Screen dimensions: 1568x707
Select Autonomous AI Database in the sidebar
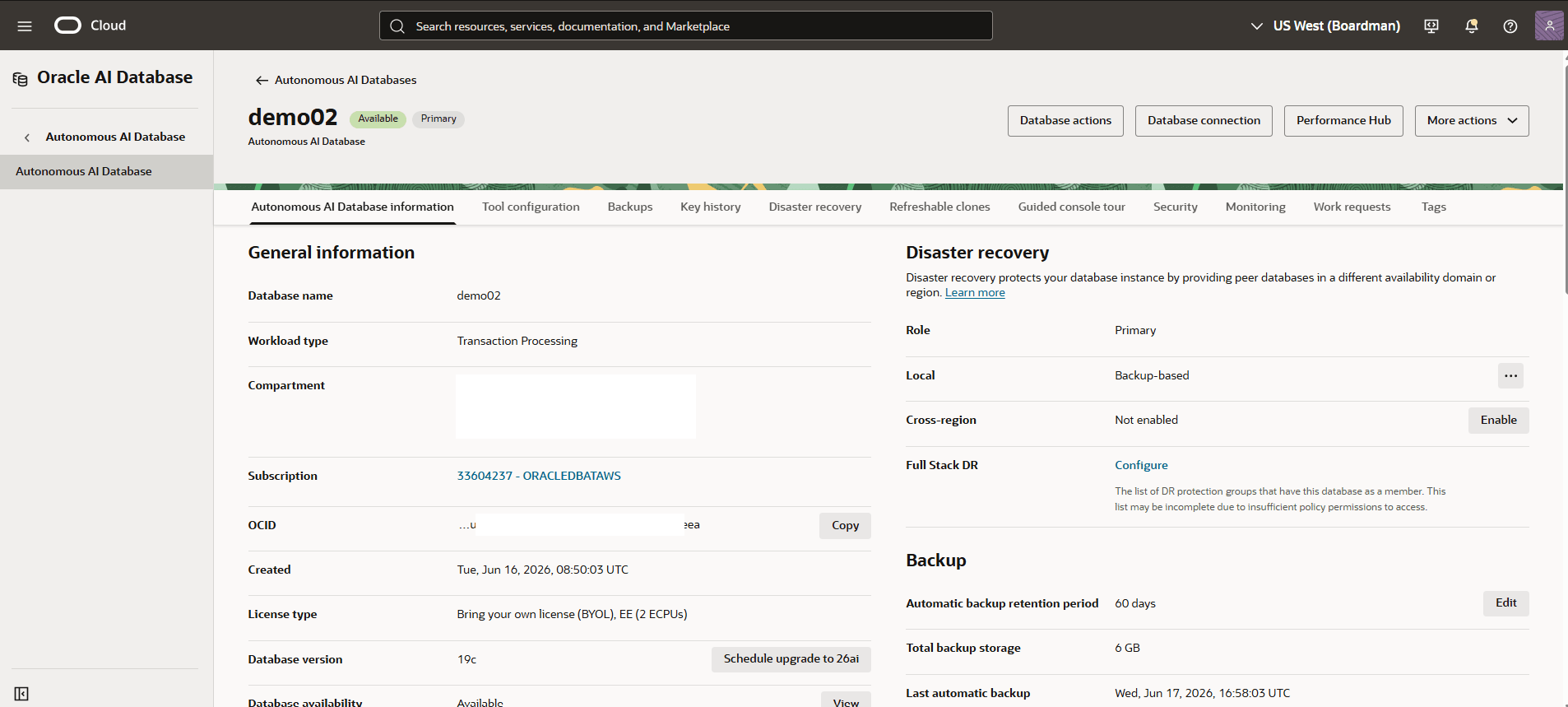pos(106,172)
